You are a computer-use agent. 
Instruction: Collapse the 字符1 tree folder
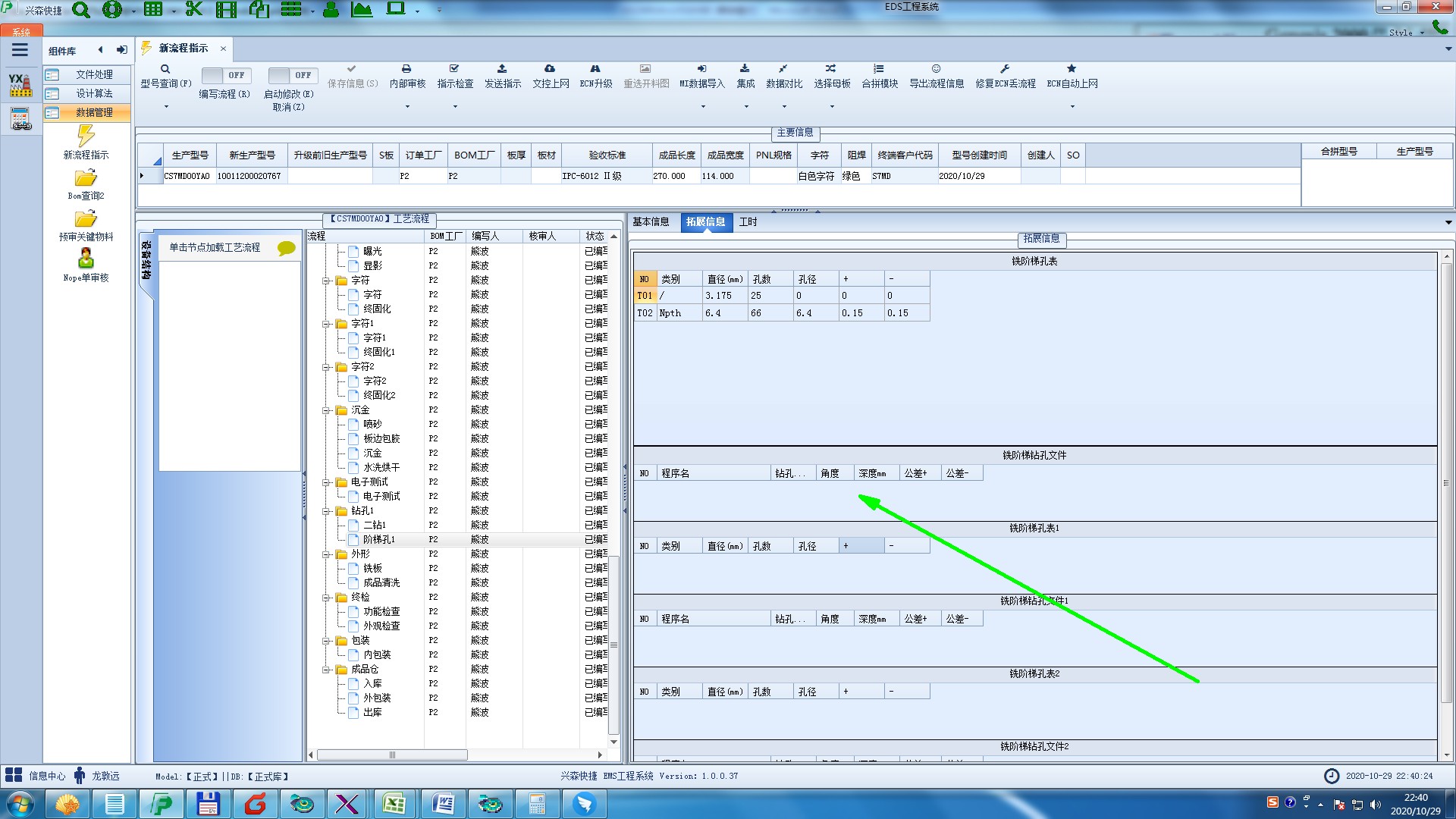click(326, 324)
